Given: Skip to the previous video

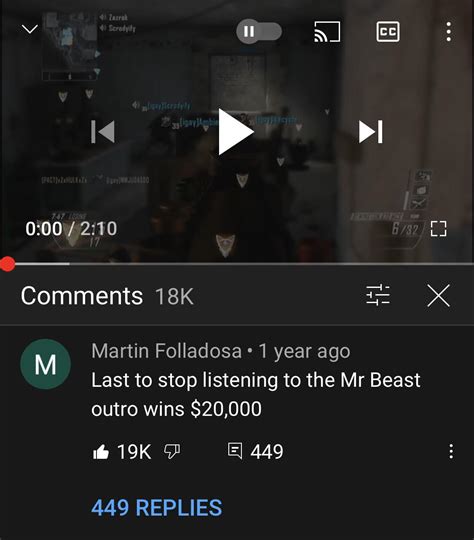Looking at the screenshot, I should point(103,132).
